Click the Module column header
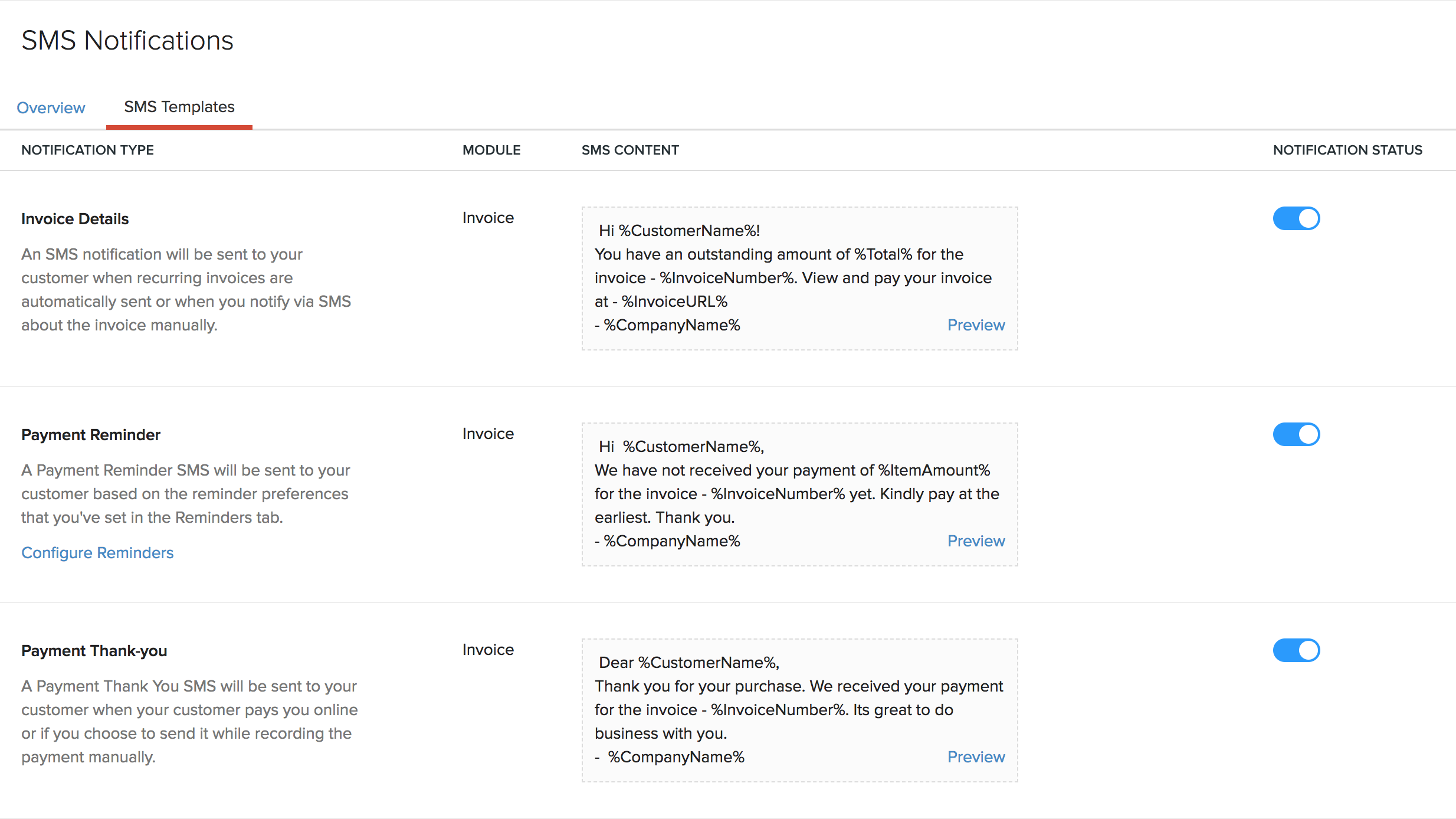Image resolution: width=1456 pixels, height=819 pixels. click(491, 150)
